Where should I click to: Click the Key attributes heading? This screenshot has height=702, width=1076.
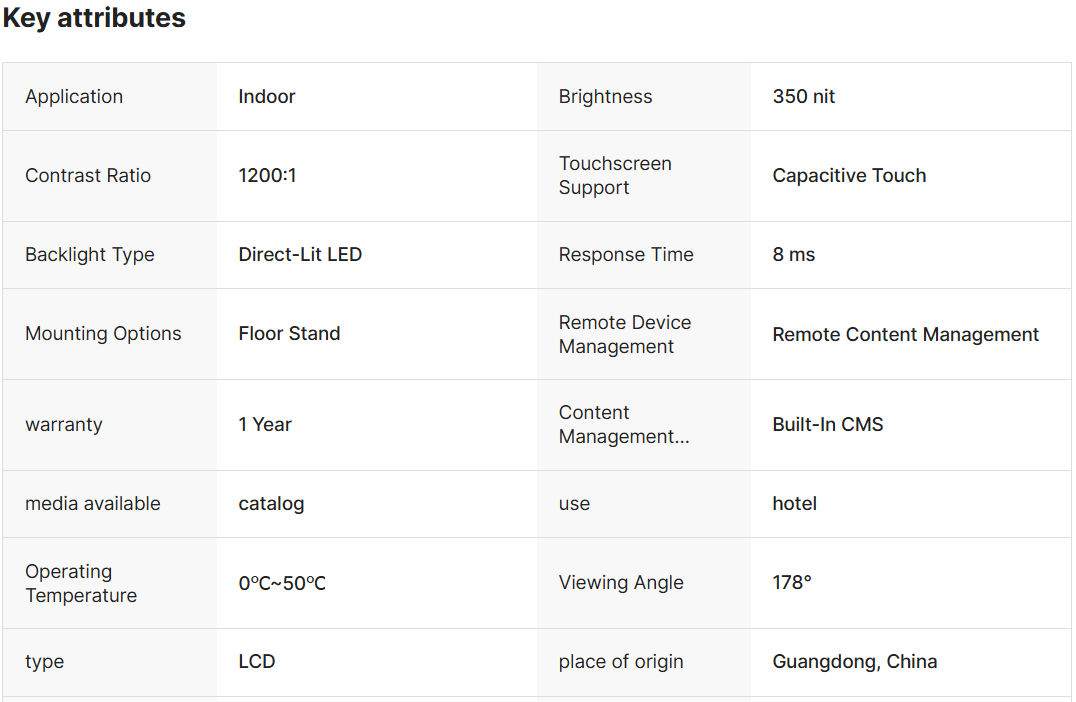(94, 18)
